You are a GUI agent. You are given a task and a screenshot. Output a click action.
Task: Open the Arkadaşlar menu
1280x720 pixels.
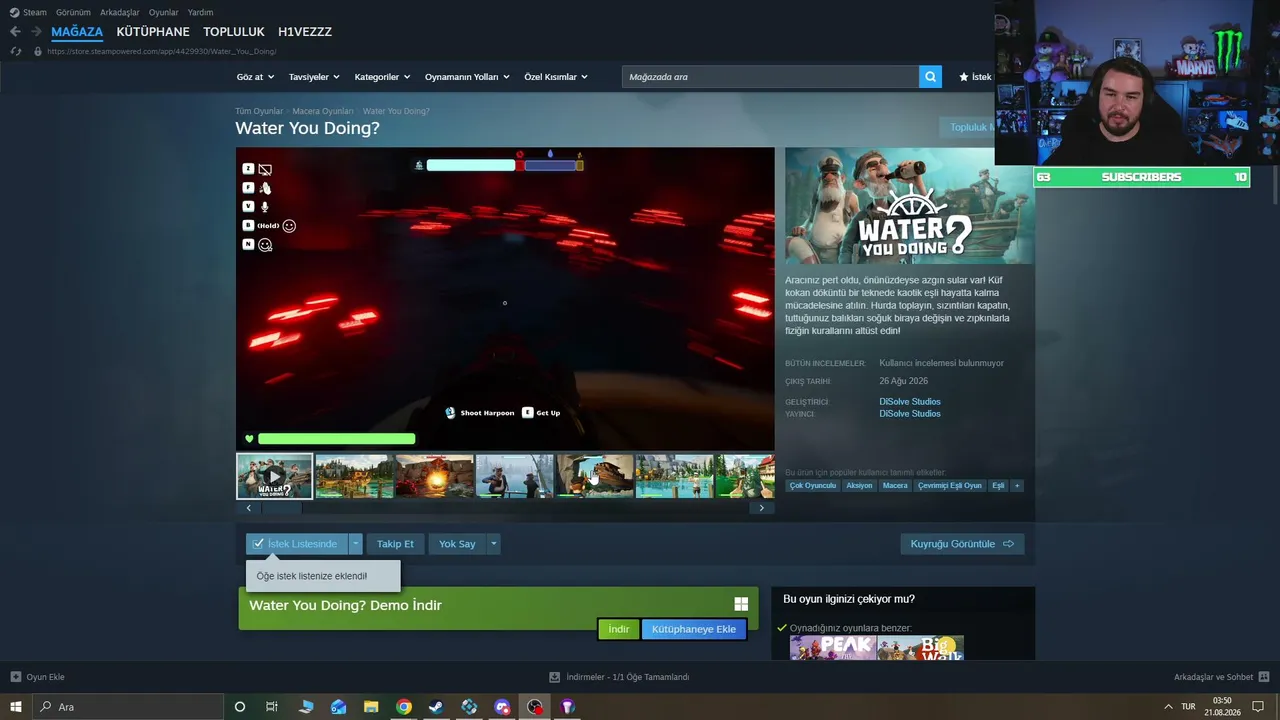coord(120,13)
